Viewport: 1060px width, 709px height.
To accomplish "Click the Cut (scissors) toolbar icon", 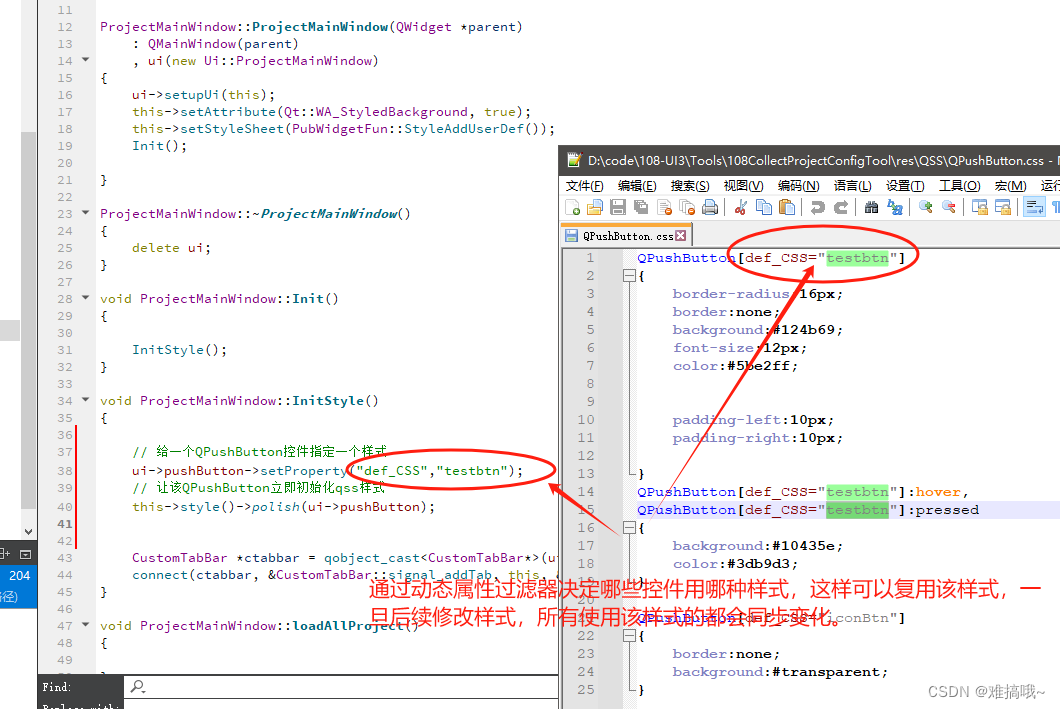I will pyautogui.click(x=743, y=207).
